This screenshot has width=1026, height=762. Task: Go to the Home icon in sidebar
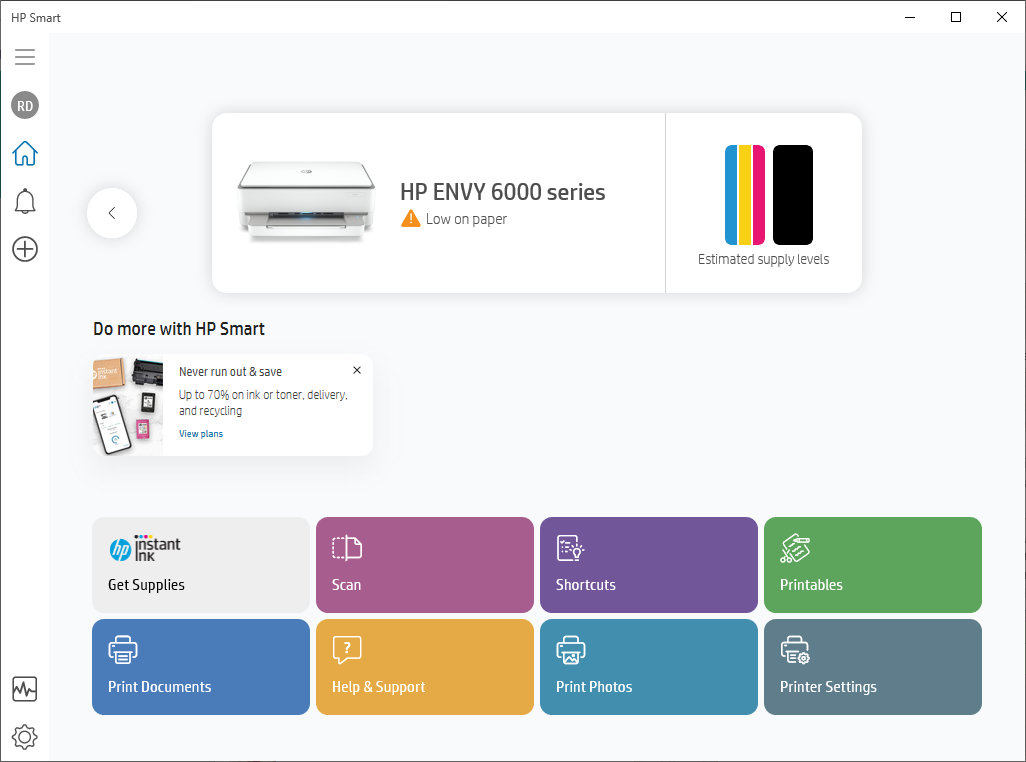pyautogui.click(x=25, y=153)
